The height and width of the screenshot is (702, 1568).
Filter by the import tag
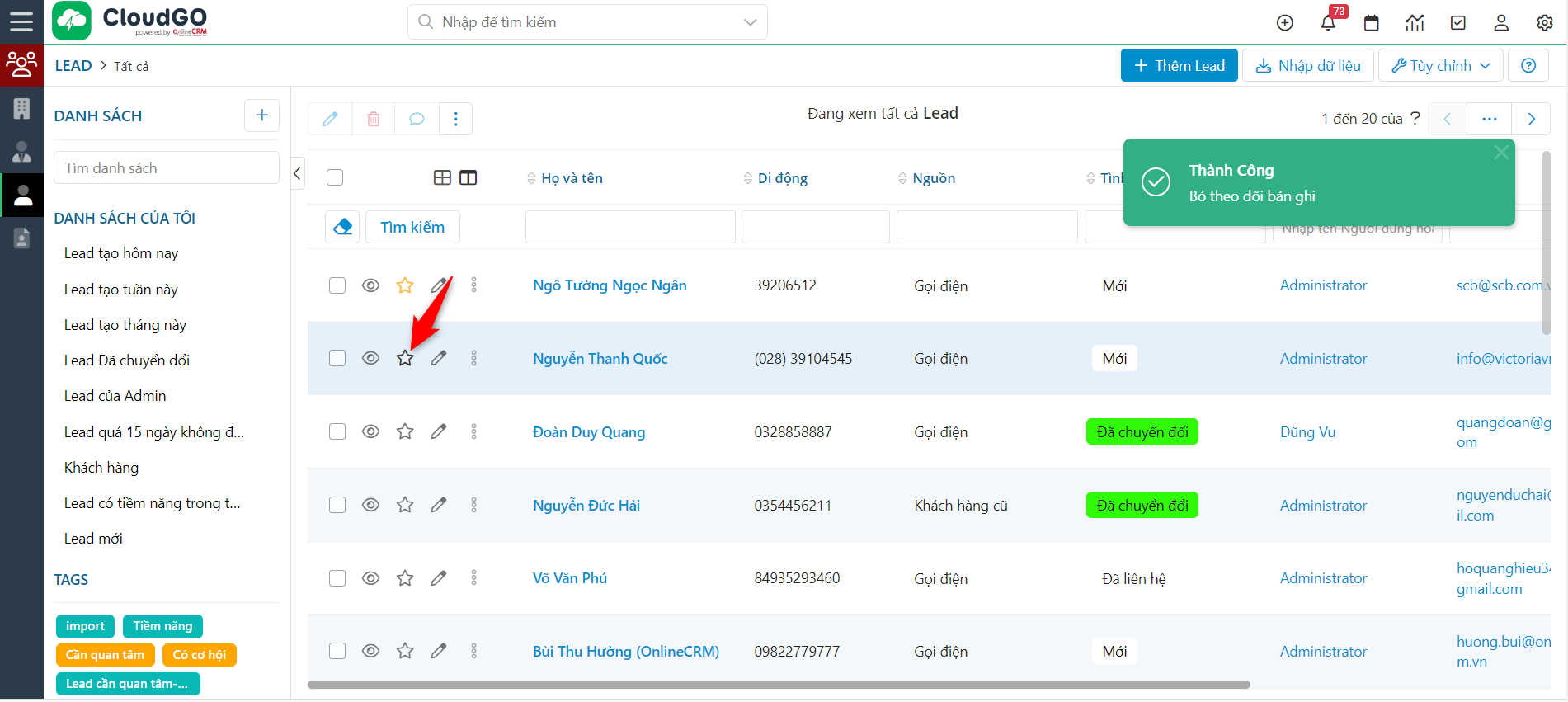(x=85, y=626)
